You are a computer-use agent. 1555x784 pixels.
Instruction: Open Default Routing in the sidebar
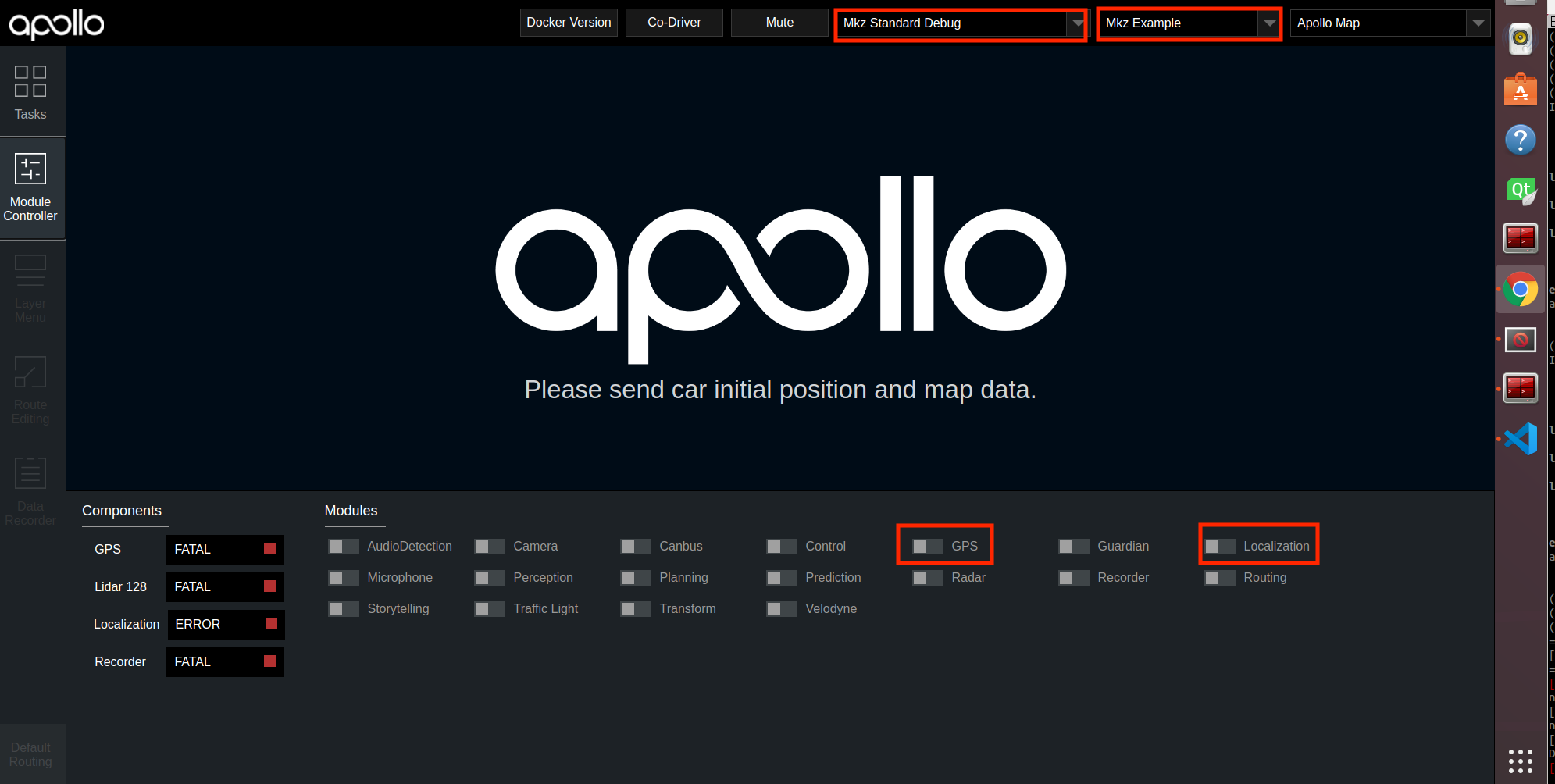coord(30,754)
